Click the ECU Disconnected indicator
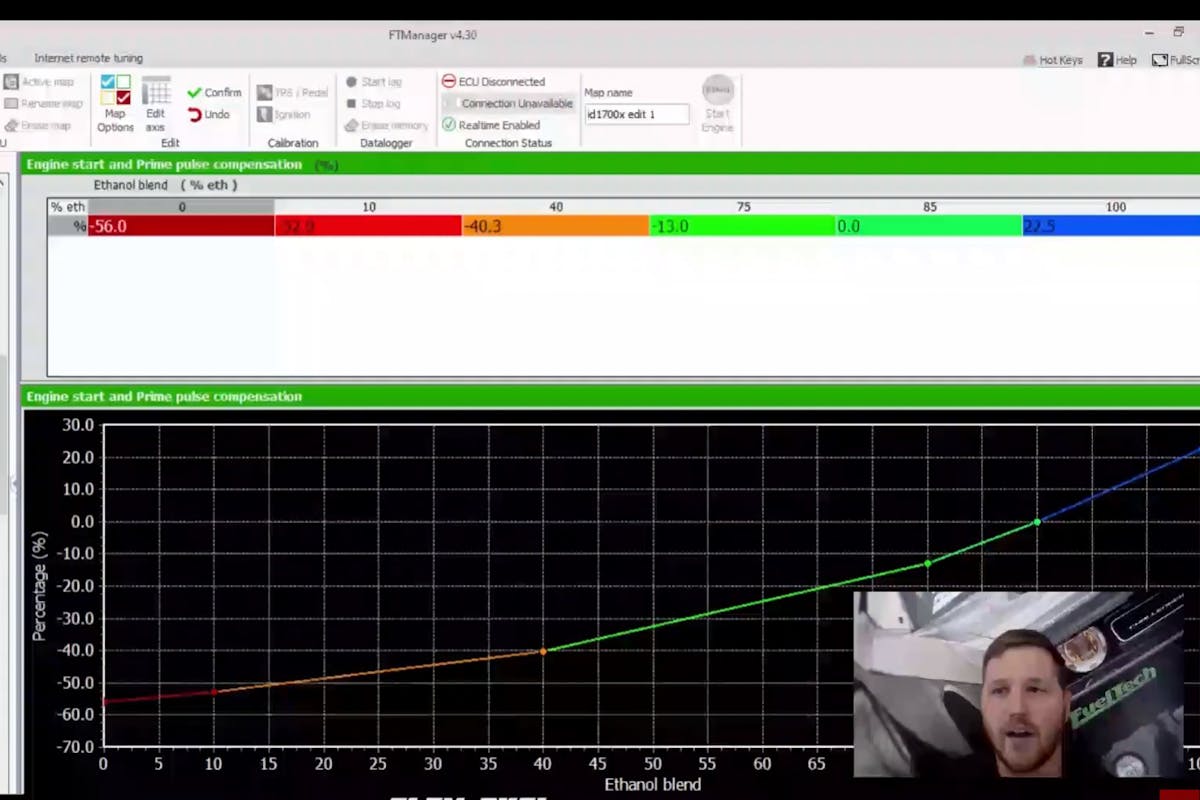 tap(493, 82)
